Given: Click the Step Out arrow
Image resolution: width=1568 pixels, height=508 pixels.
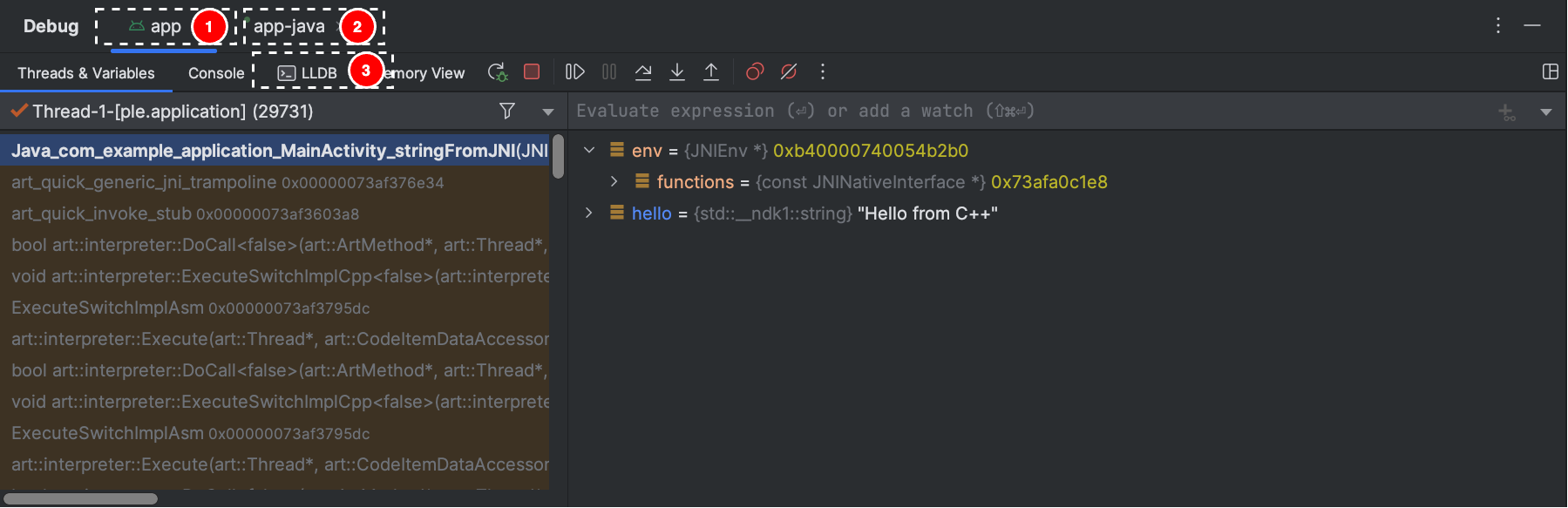Looking at the screenshot, I should pos(711,71).
